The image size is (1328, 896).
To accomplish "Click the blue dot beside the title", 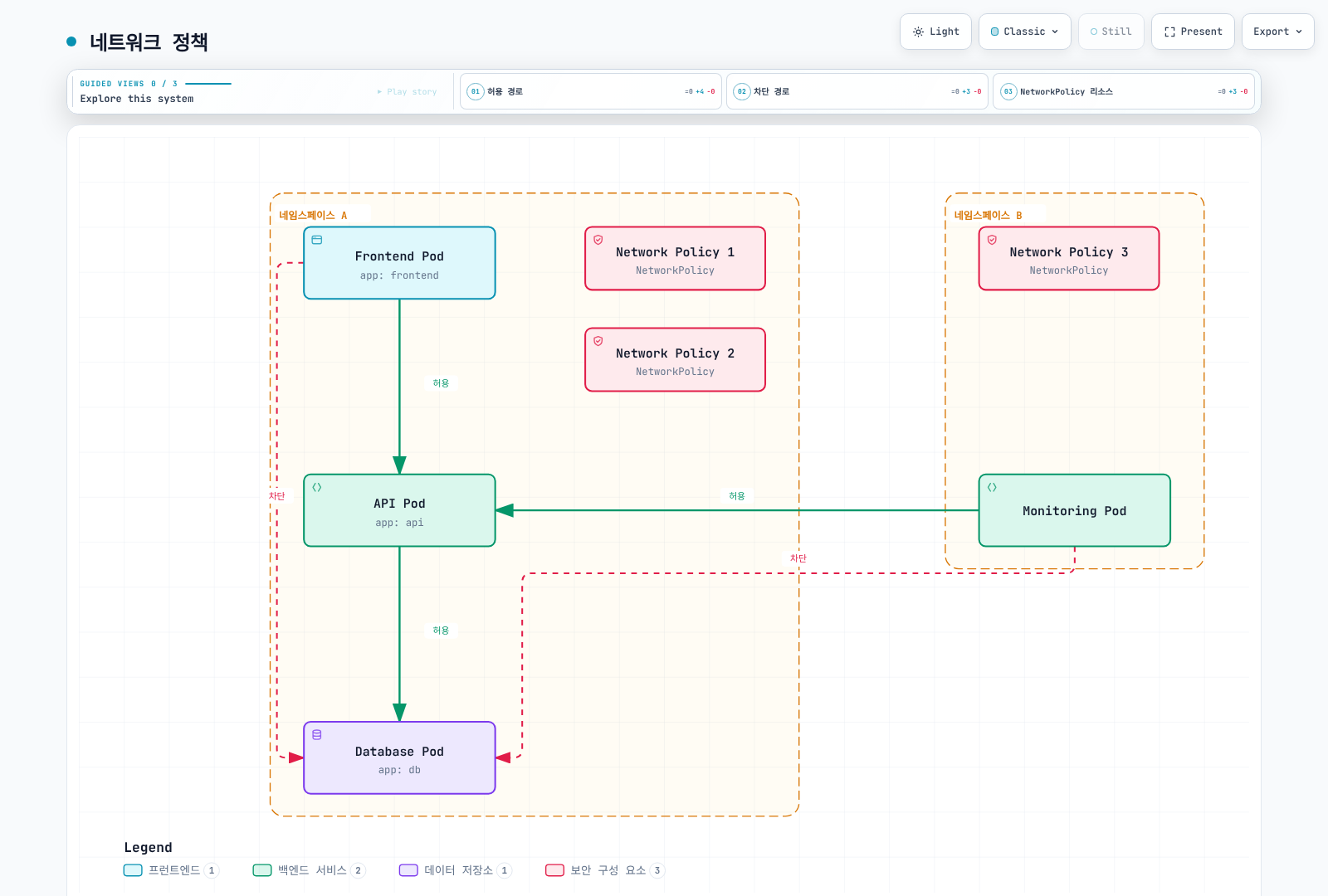I will [x=71, y=41].
